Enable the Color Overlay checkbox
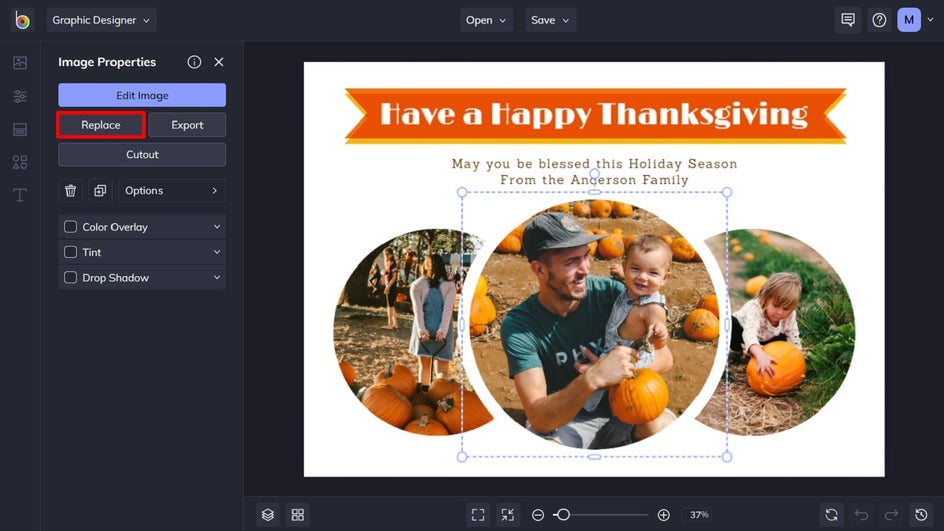 point(70,227)
